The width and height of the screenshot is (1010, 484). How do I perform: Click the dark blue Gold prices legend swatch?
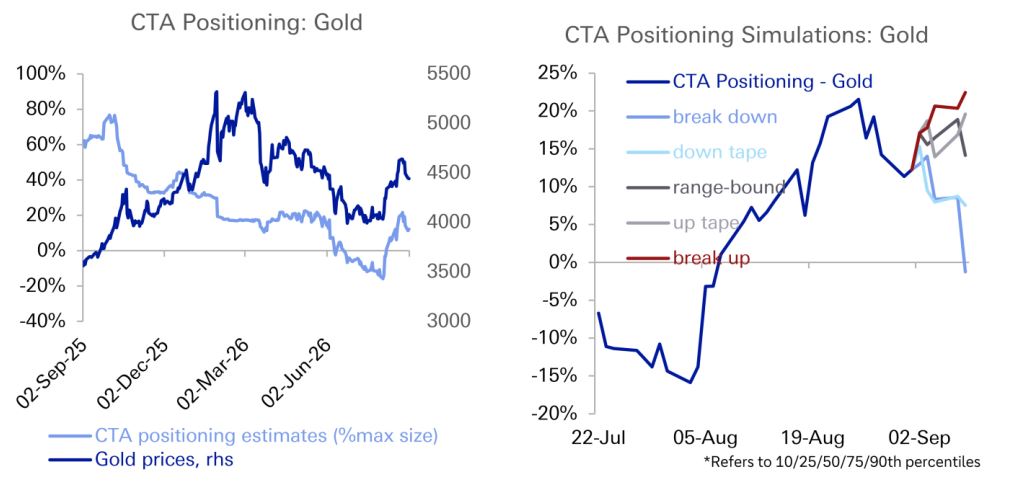pyautogui.click(x=69, y=460)
